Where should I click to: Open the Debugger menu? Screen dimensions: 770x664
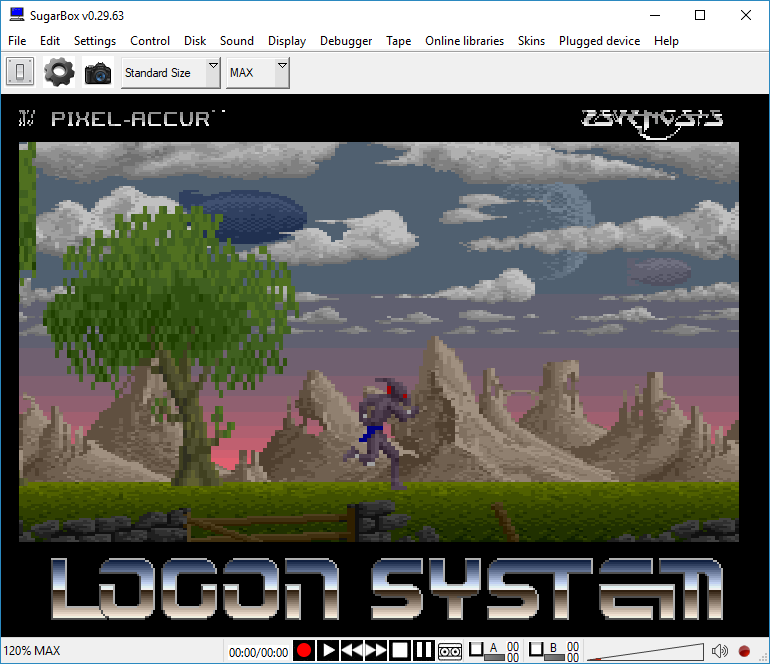[x=346, y=41]
